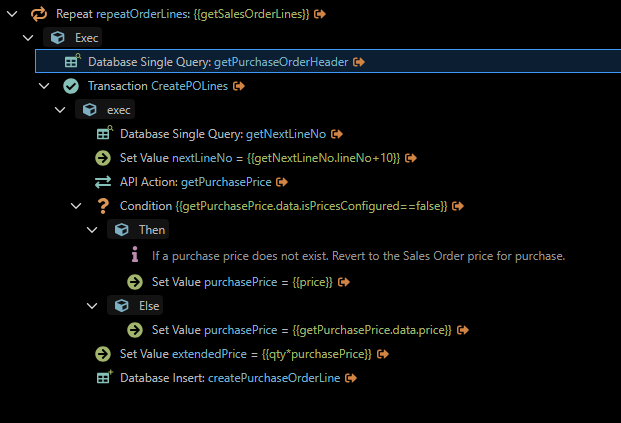Click the database icon beside getPurchaseOrderHeader
This screenshot has height=423, width=621.
tap(72, 62)
